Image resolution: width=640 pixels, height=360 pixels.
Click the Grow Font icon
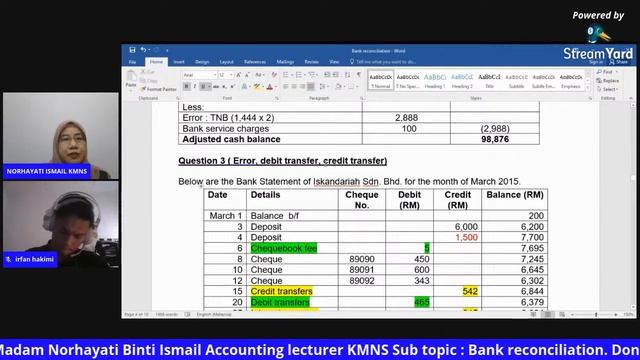239,75
